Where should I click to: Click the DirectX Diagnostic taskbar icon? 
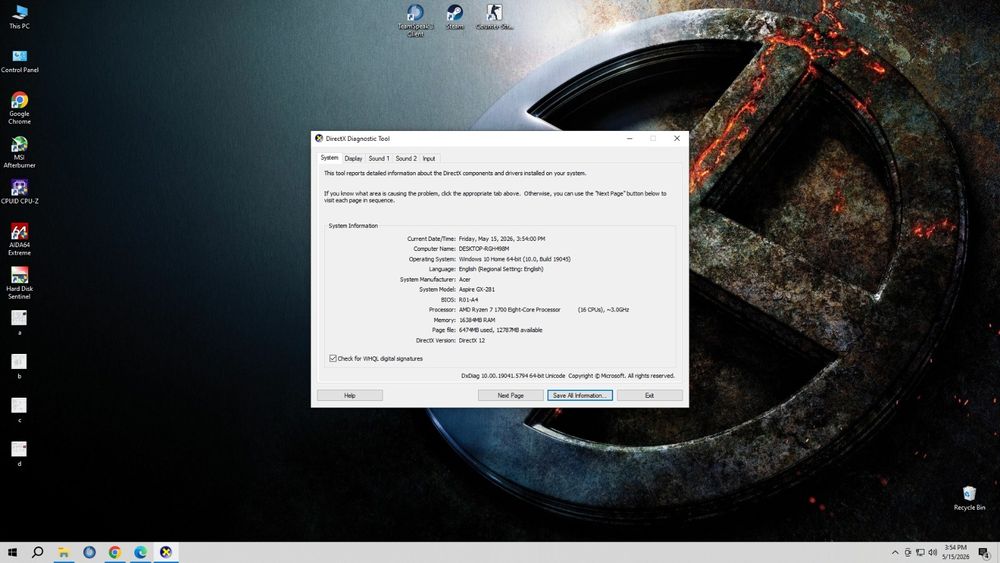[x=166, y=552]
